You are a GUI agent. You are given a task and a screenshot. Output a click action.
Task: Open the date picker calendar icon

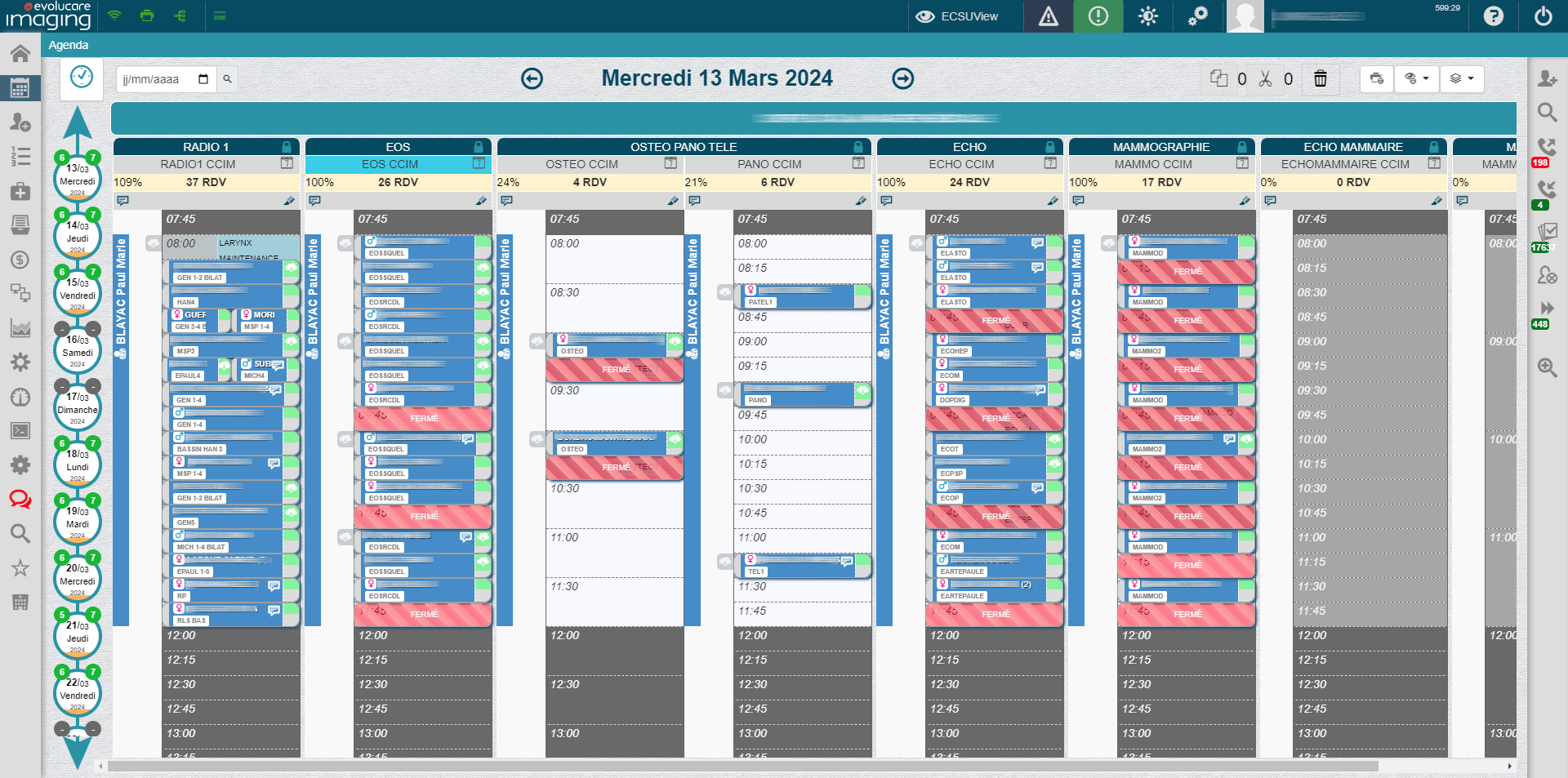pyautogui.click(x=203, y=79)
